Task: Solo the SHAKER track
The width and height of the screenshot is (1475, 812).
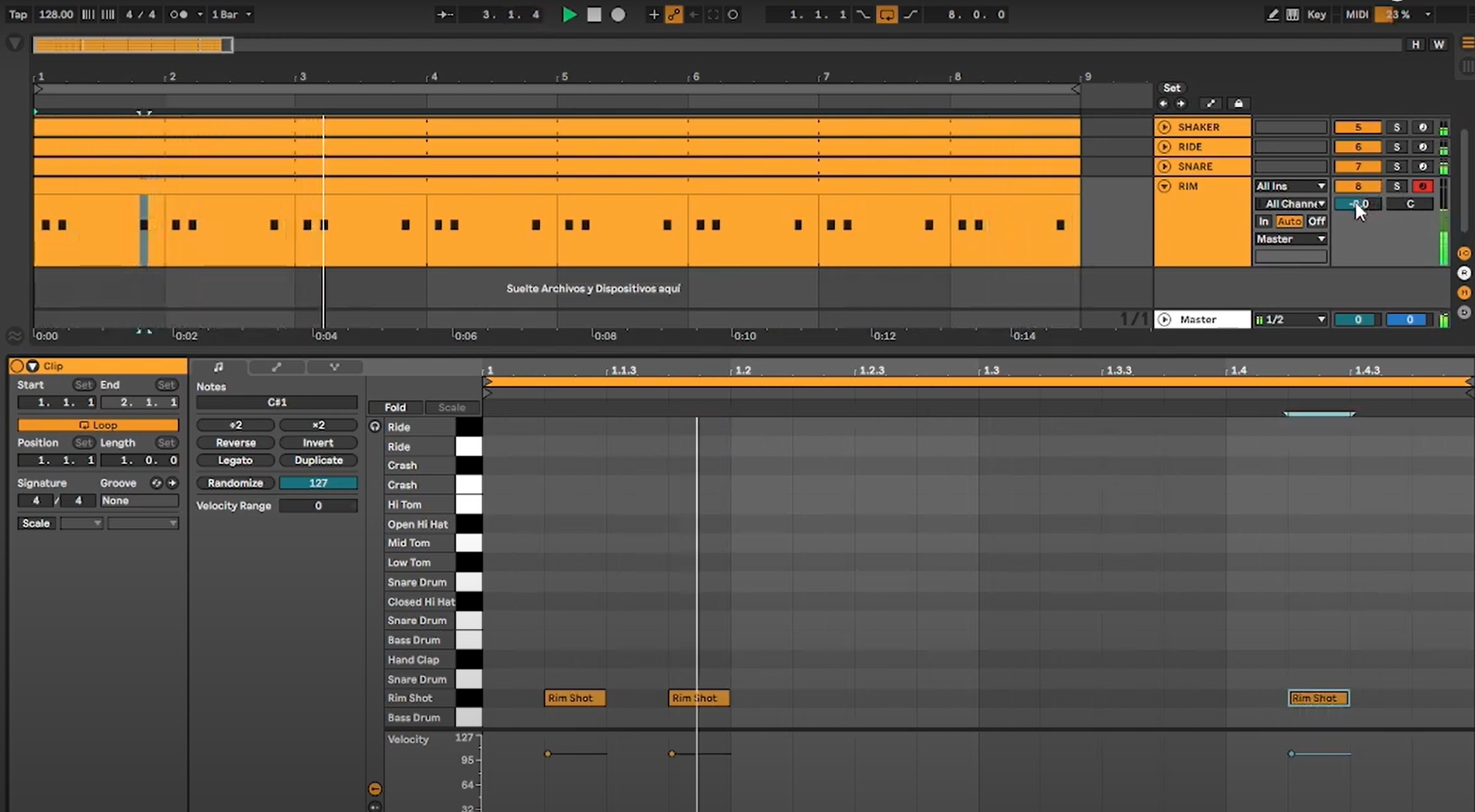Action: coord(1397,127)
